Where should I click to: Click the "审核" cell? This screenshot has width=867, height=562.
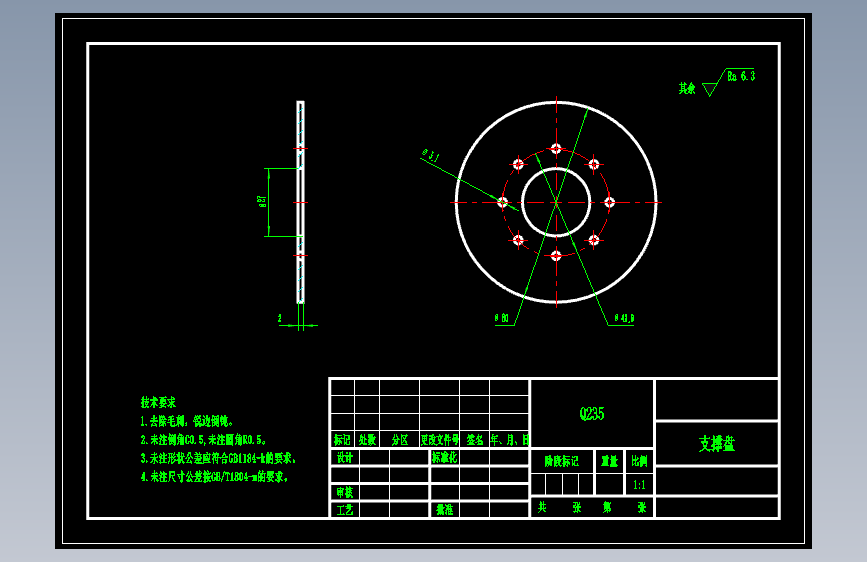tap(344, 492)
